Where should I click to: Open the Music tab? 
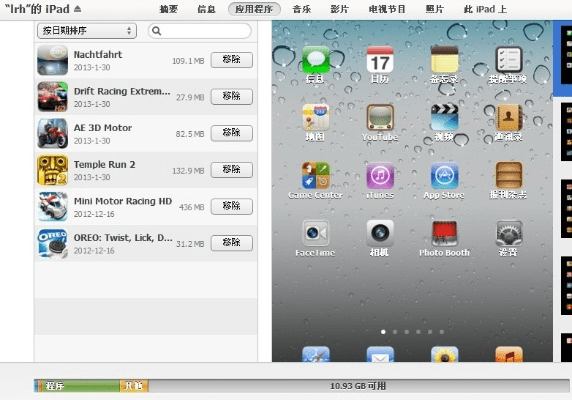point(302,9)
